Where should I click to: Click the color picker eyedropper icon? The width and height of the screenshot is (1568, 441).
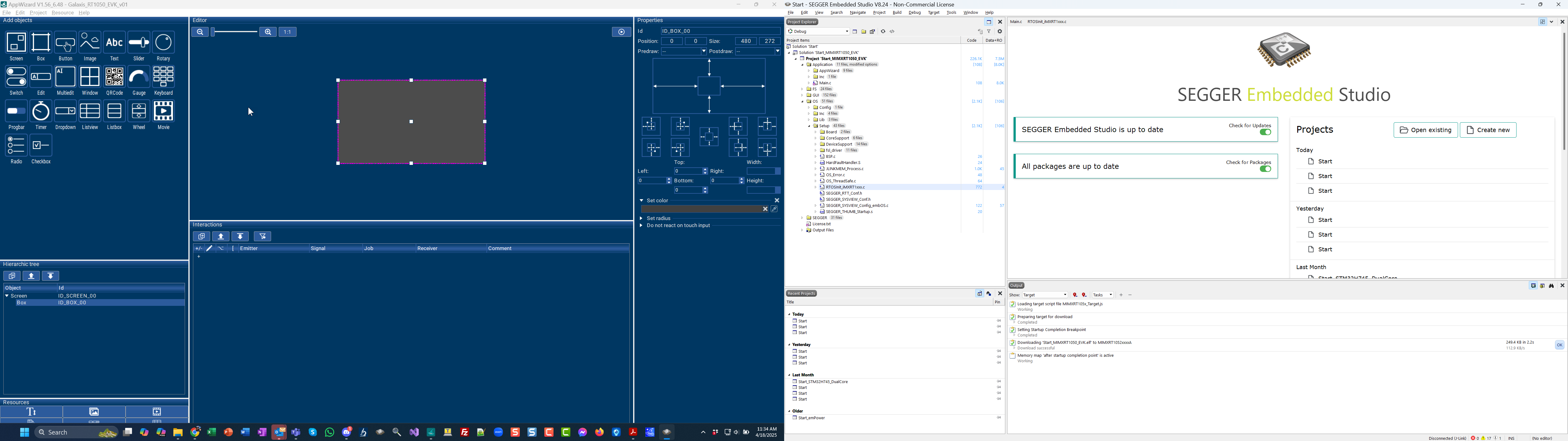774,210
